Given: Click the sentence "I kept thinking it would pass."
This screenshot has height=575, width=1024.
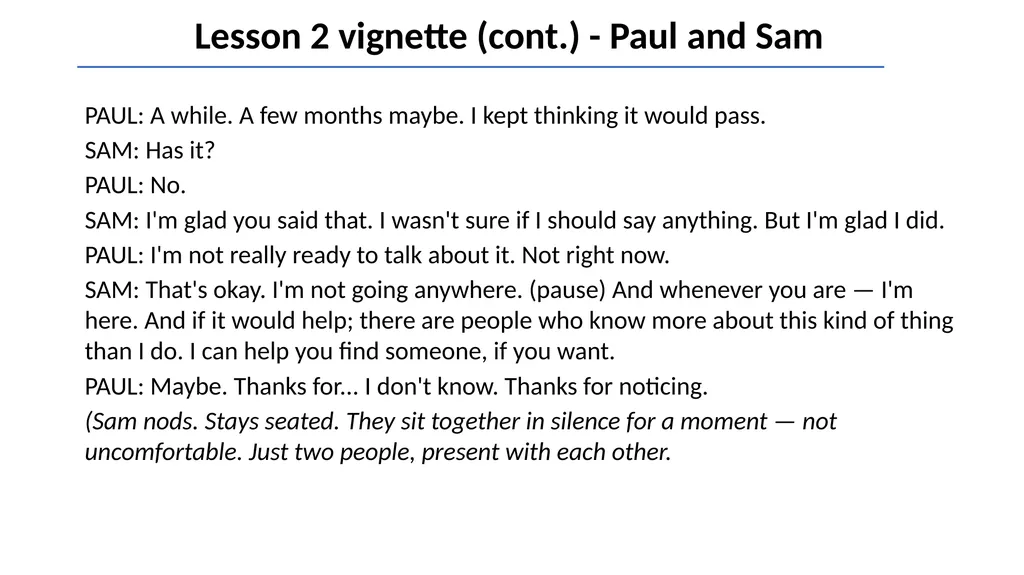Looking at the screenshot, I should coord(618,116).
